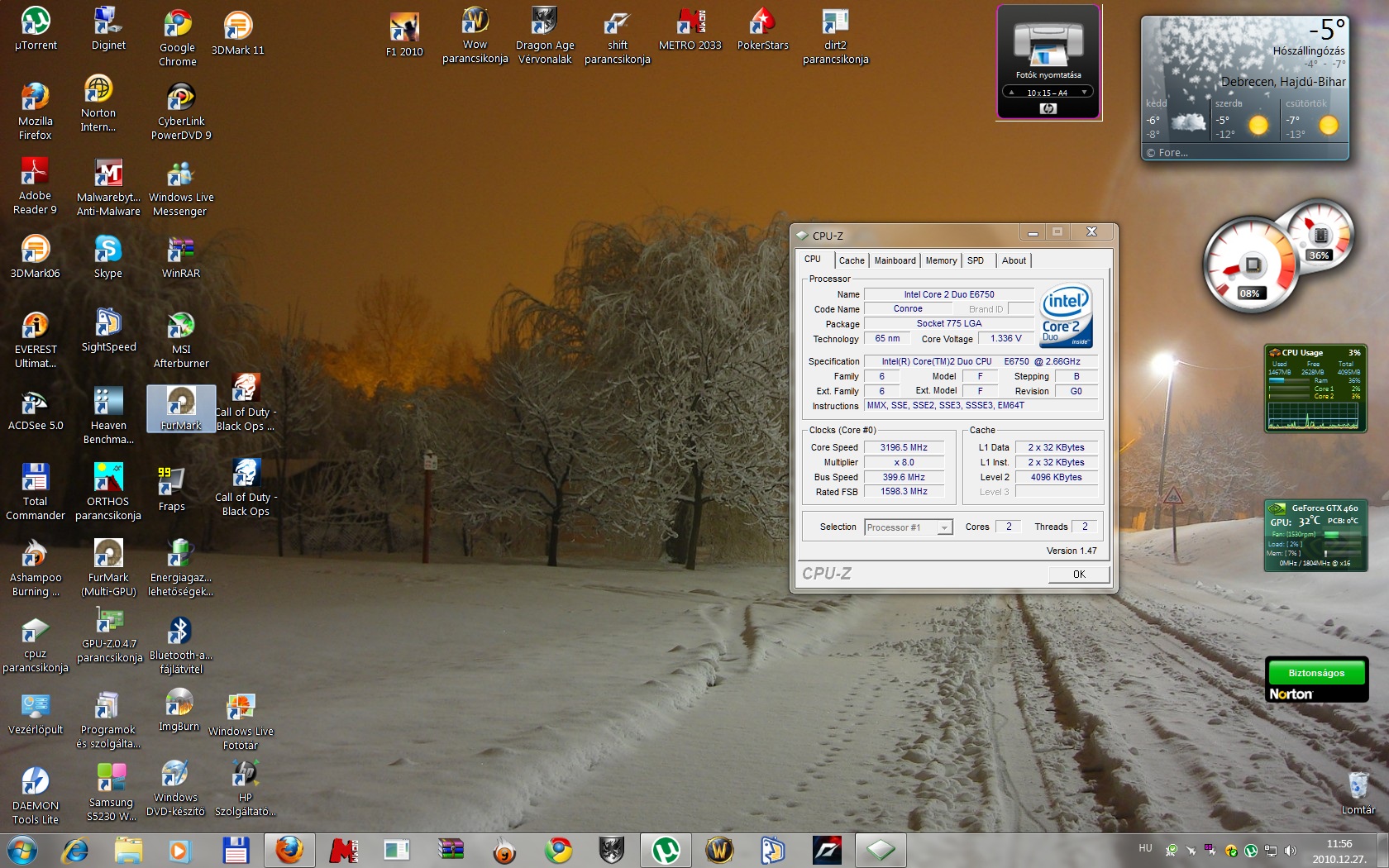The height and width of the screenshot is (868, 1389).
Task: Select the Memory tab in CPU-Z
Action: click(x=941, y=260)
